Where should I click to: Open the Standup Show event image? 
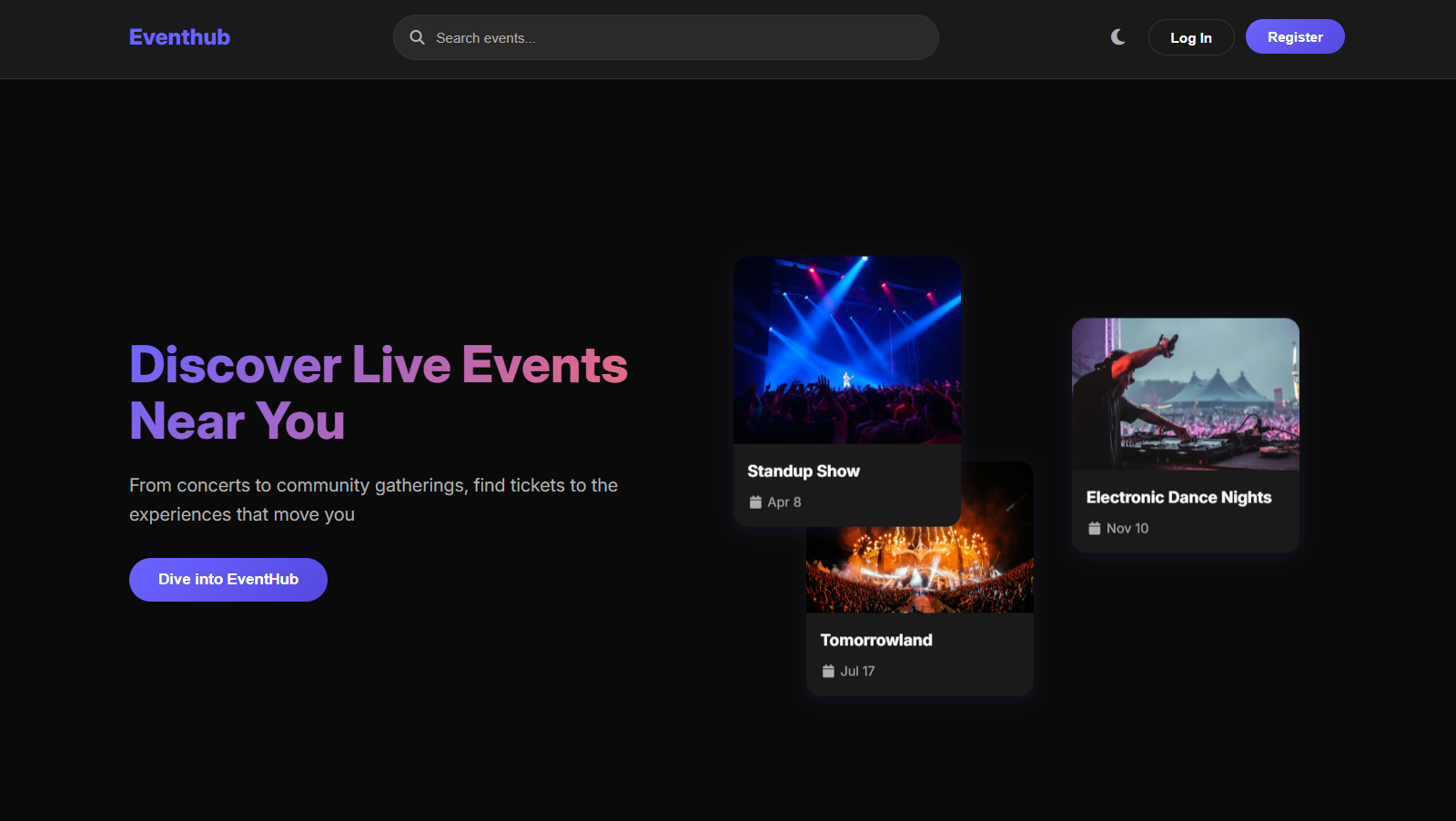pos(846,350)
